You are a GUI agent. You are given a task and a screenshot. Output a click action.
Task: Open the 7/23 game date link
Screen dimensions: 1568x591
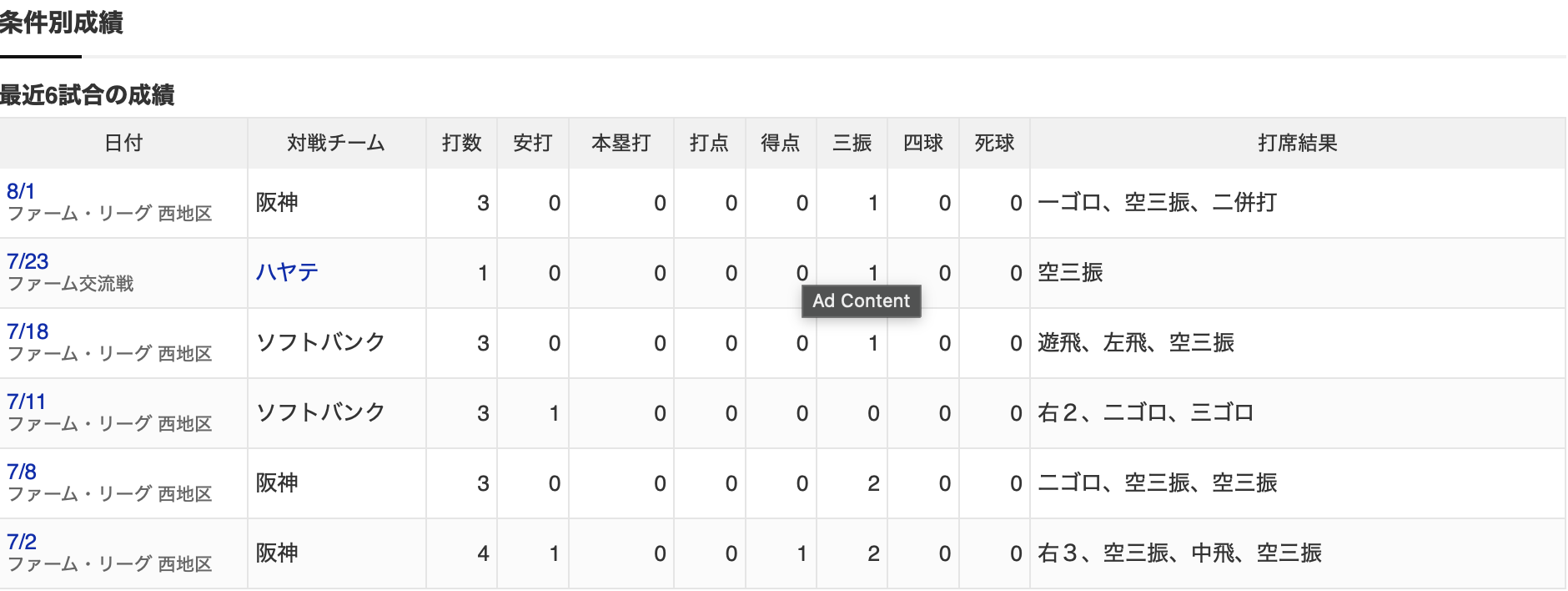pos(28,261)
